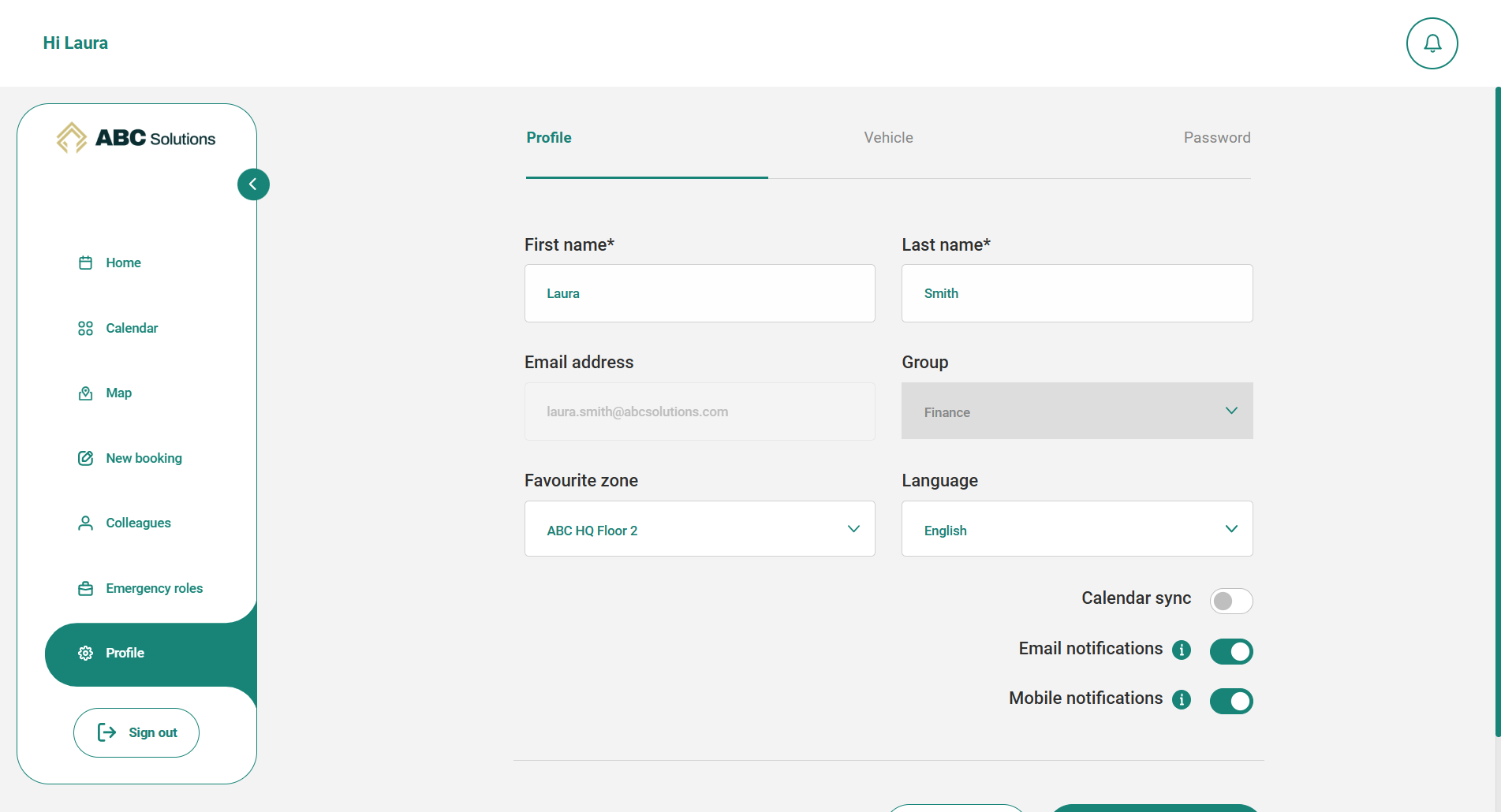
Task: Click the disabled Email address field
Action: coord(700,412)
